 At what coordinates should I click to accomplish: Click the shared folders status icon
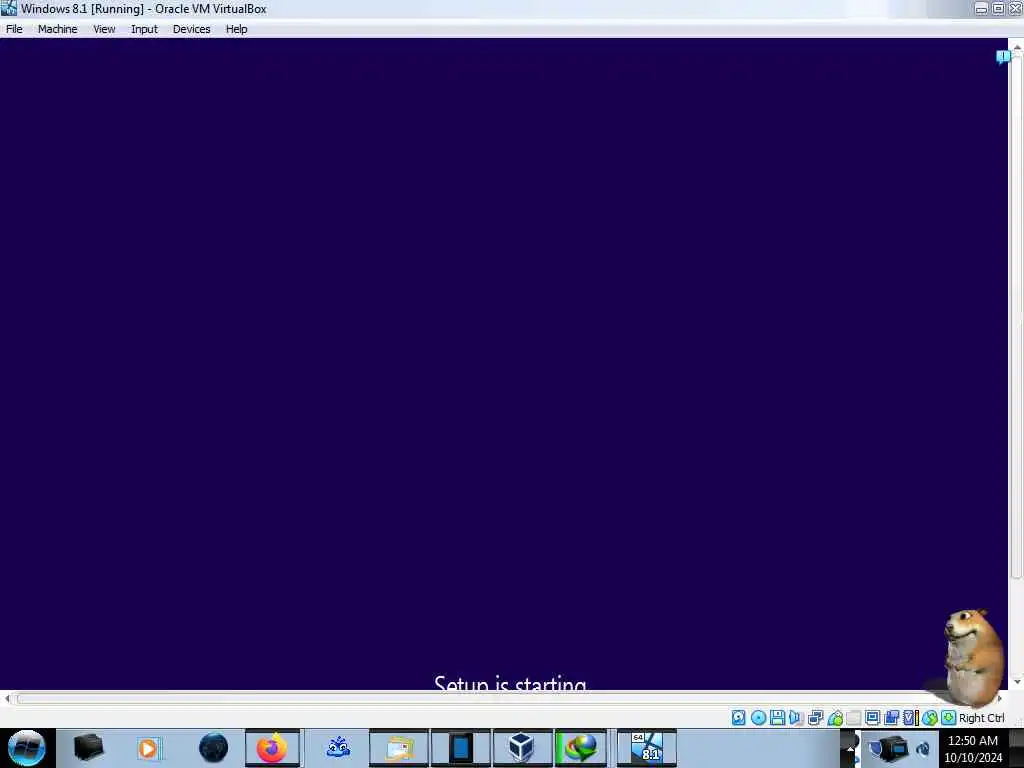point(854,718)
